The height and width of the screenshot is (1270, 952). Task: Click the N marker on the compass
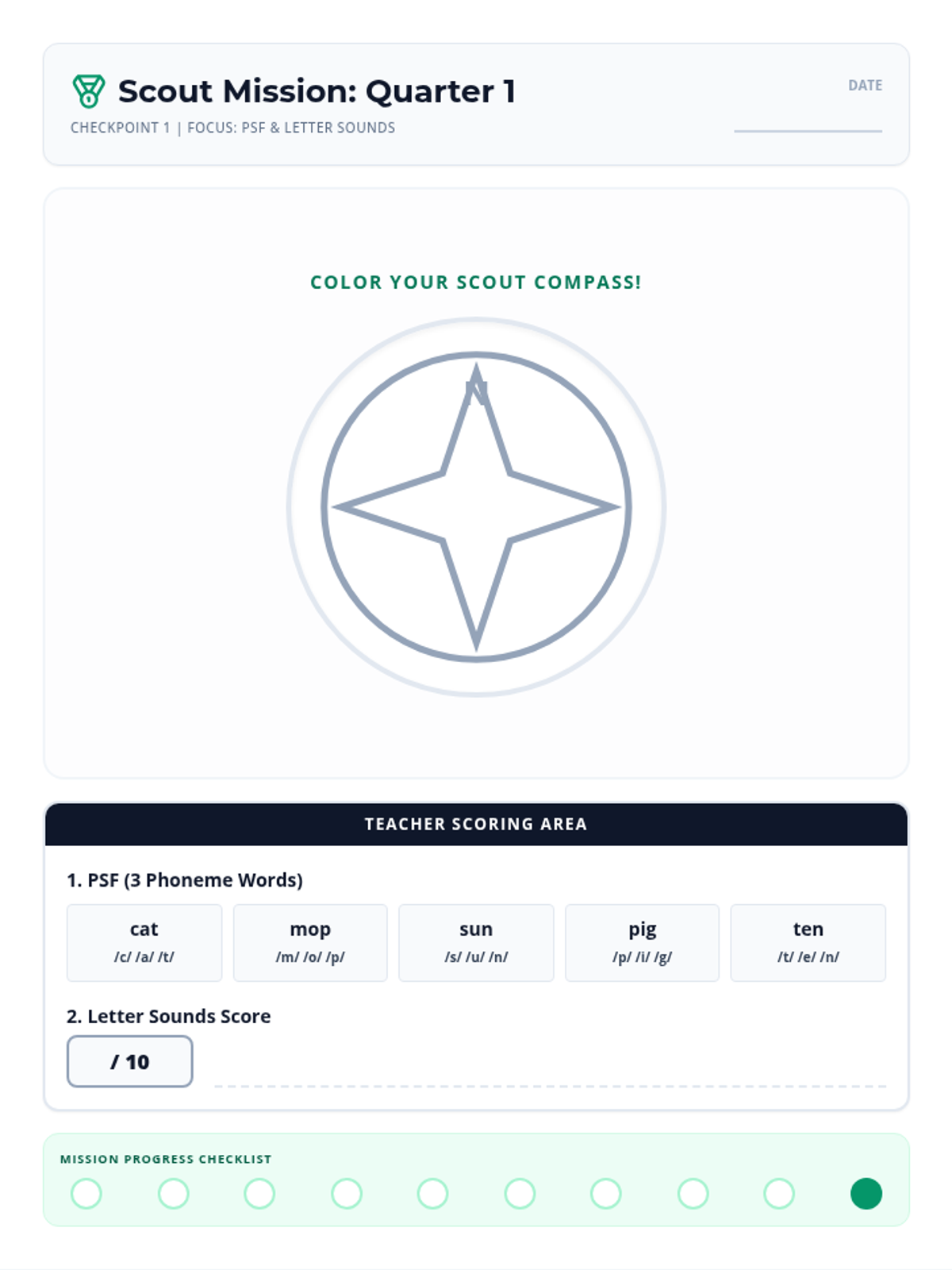(476, 391)
